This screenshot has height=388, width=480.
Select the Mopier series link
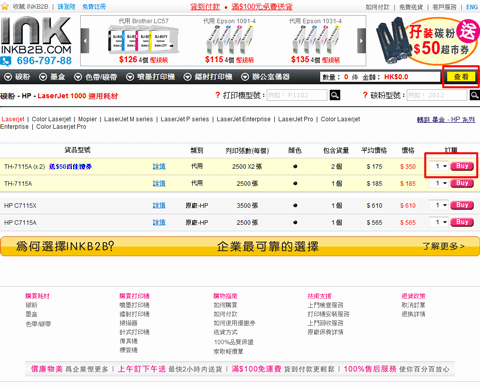[87, 119]
